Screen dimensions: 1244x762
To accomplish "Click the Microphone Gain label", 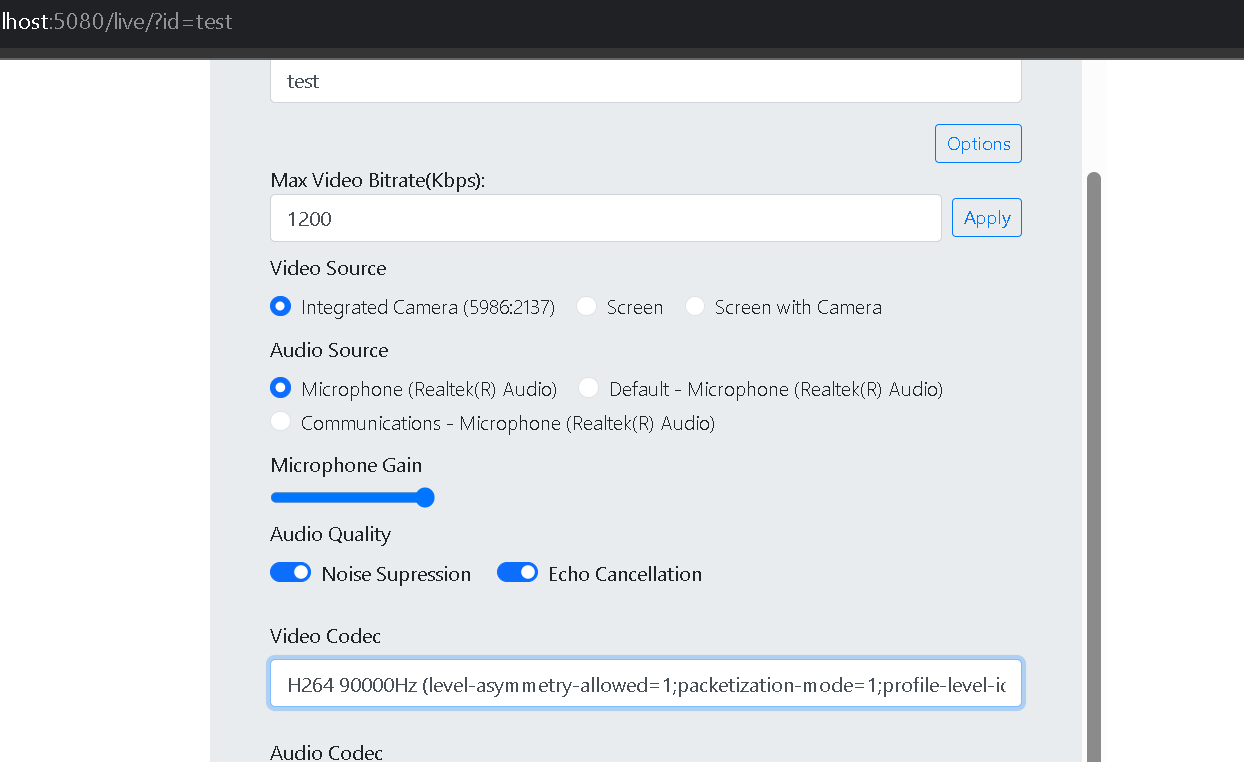I will point(346,465).
